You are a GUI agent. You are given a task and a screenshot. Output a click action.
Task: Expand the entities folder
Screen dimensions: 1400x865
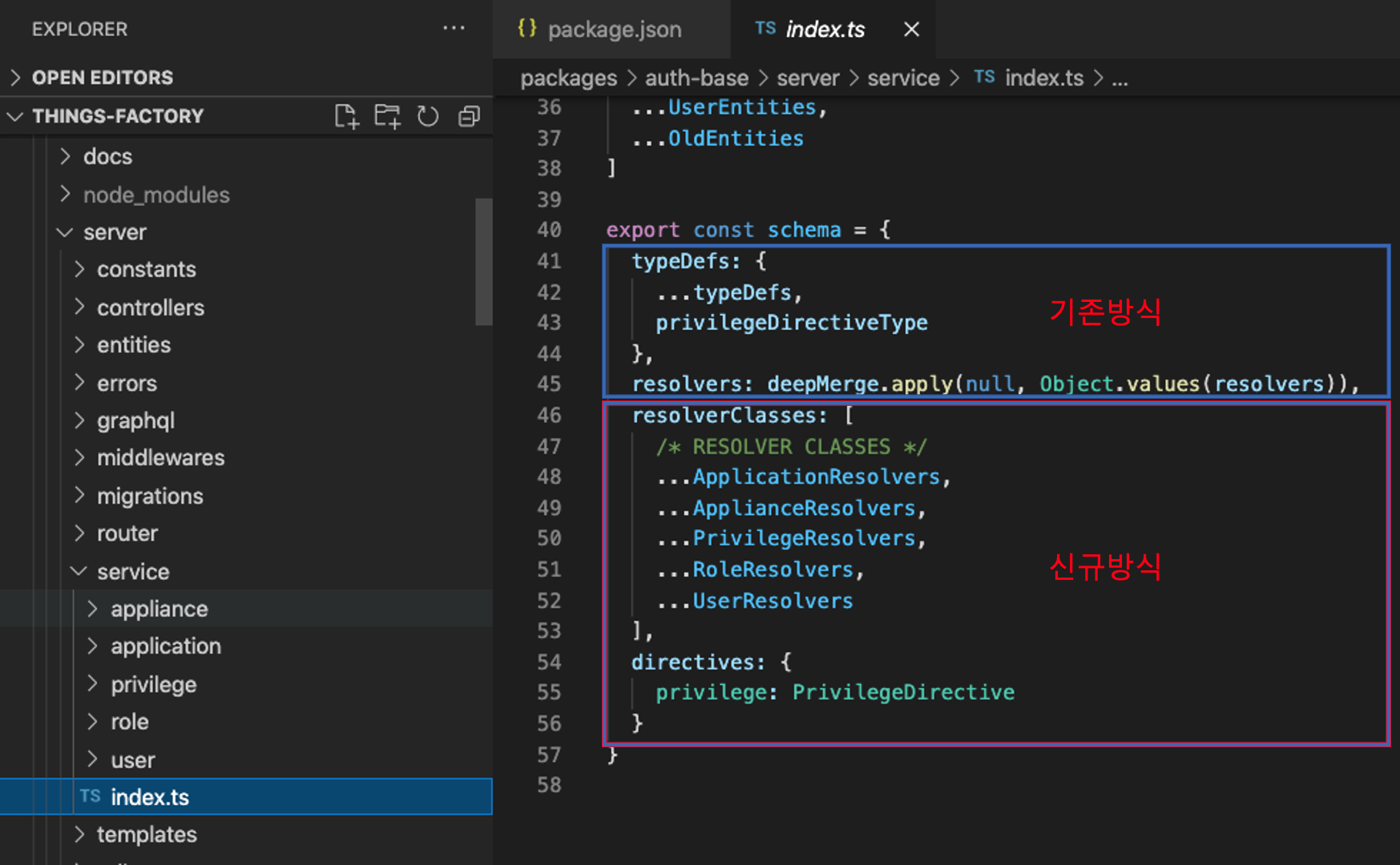[x=246, y=345]
